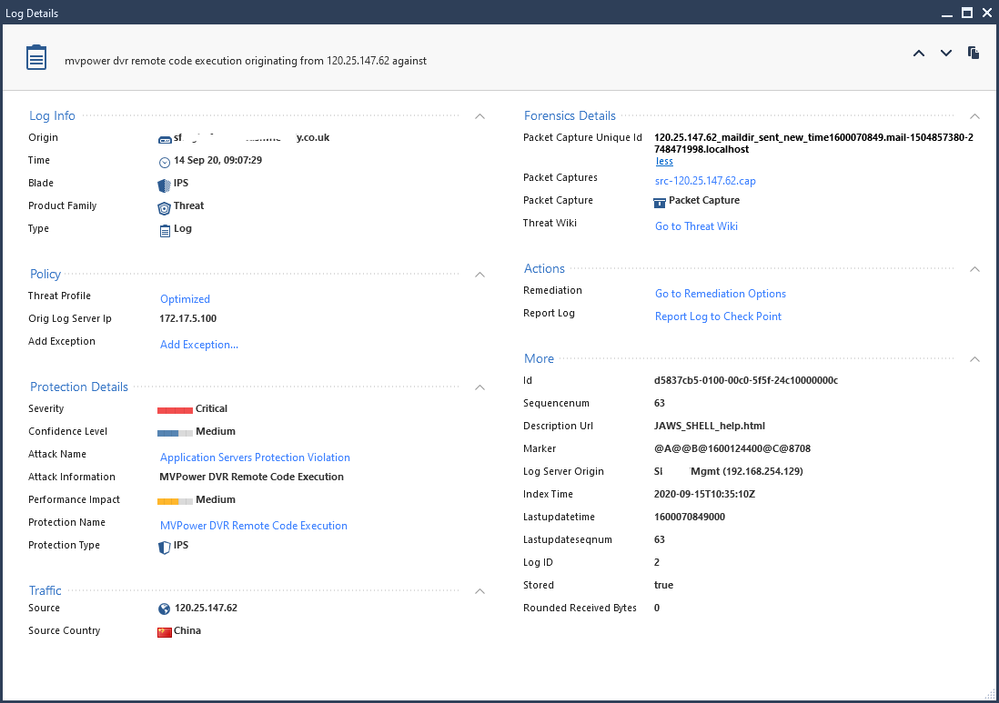Click Report Log to Check Point
This screenshot has height=703, width=999.
(718, 317)
